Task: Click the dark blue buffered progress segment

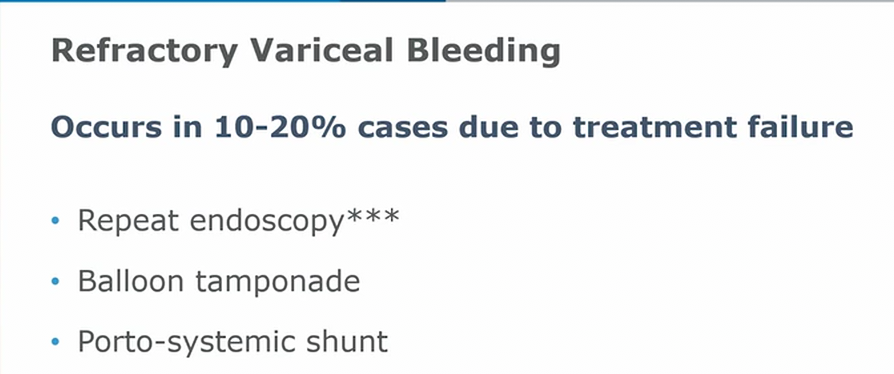Action: 393,1
